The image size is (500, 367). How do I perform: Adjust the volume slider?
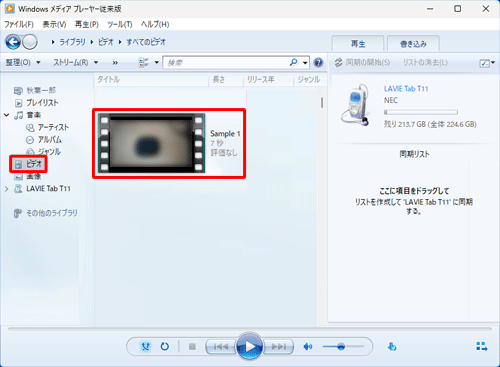coord(343,347)
